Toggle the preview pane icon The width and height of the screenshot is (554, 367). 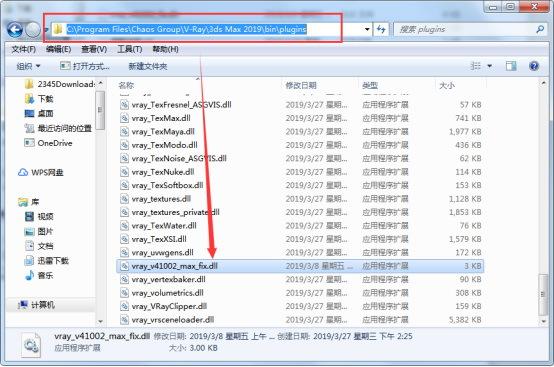511,66
